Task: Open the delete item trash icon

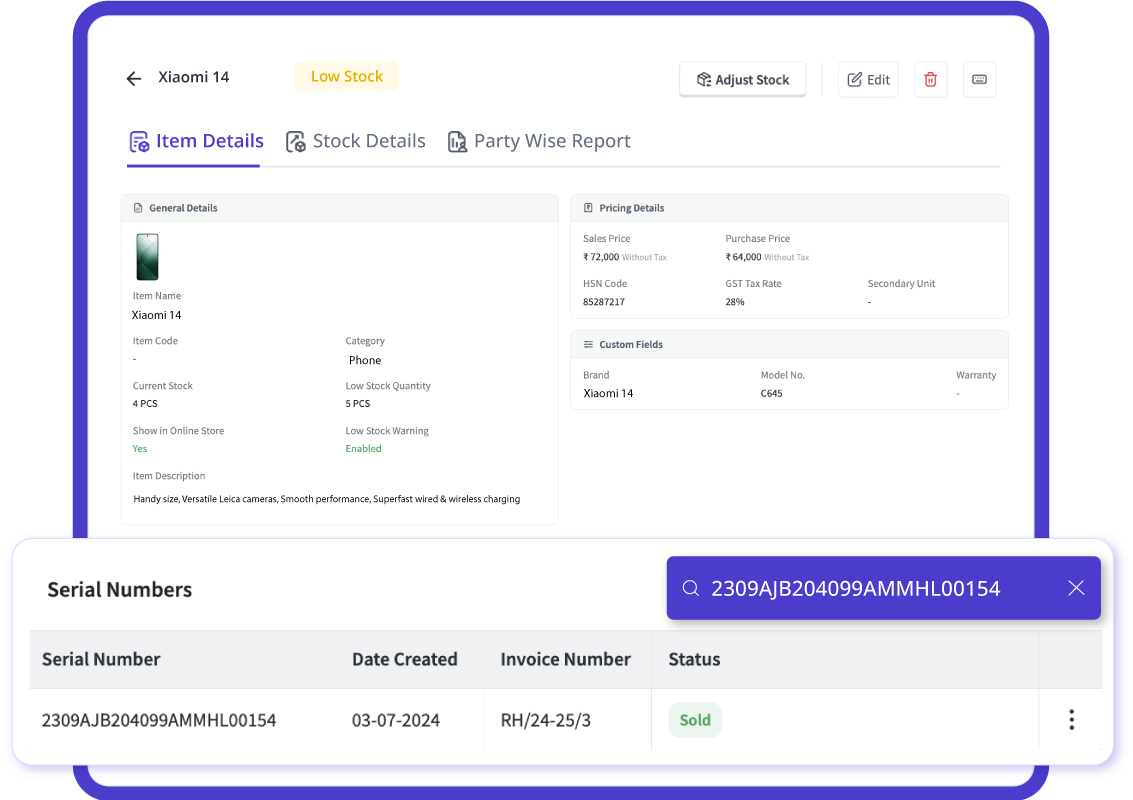Action: coord(930,78)
